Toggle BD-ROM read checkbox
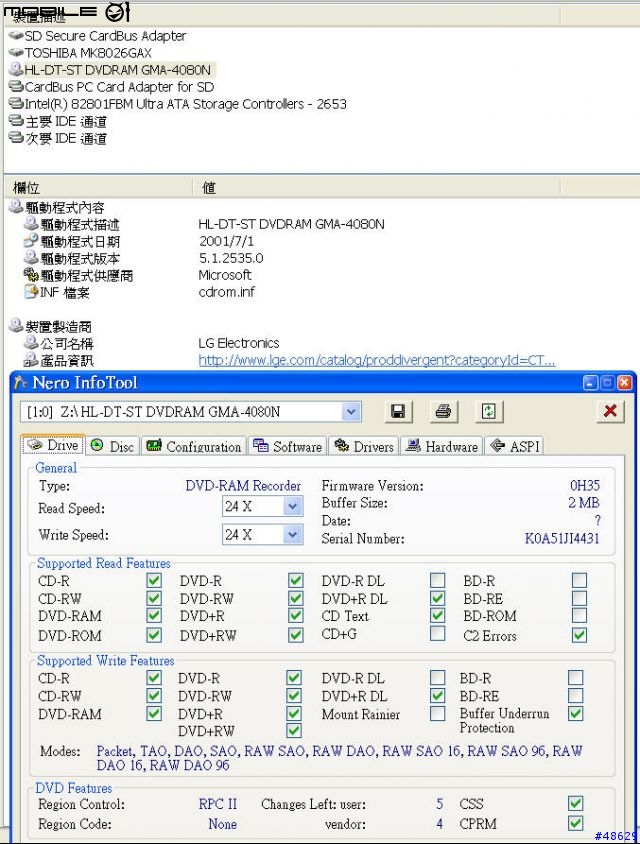 [x=579, y=615]
